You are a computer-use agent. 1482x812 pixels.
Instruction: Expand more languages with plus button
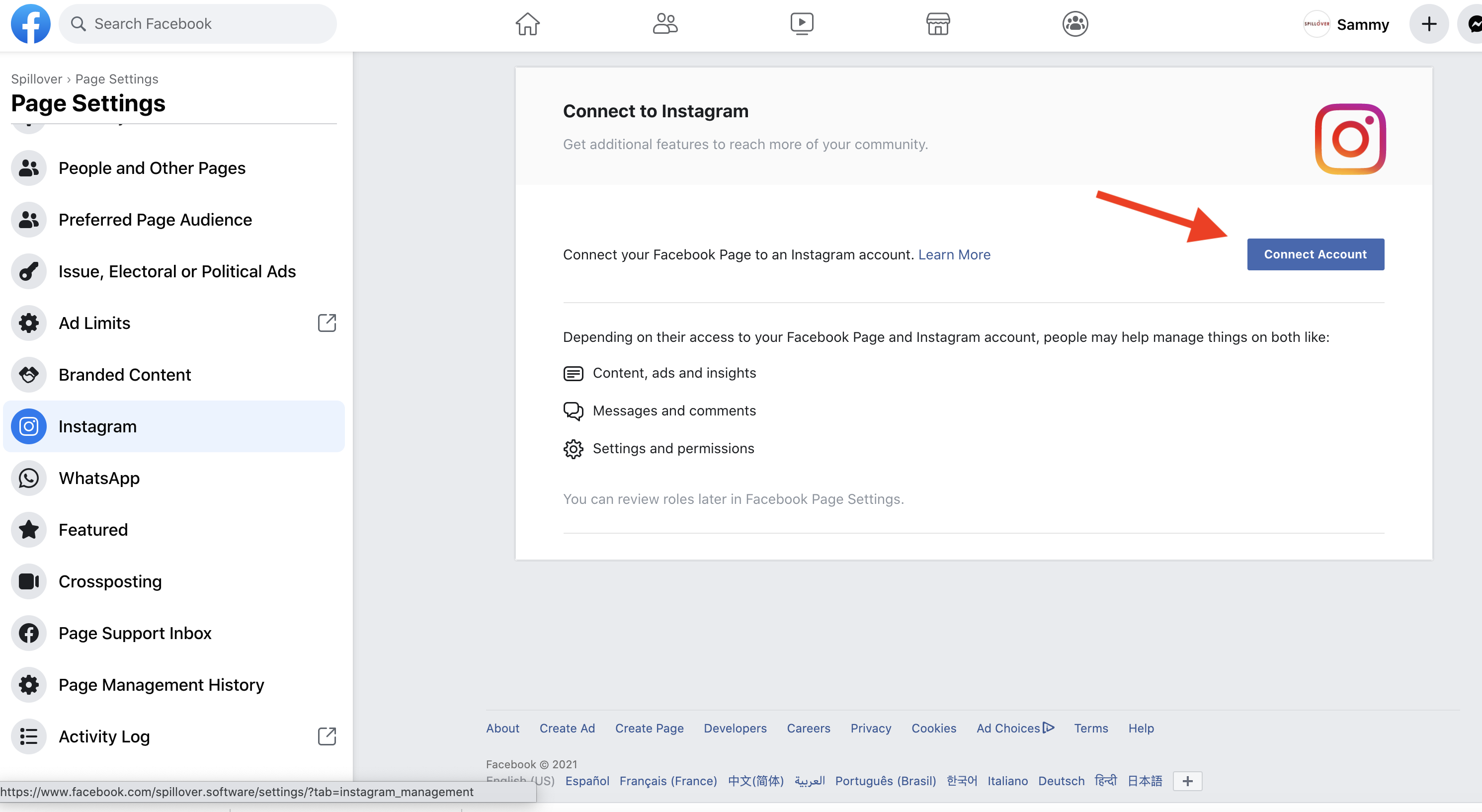click(x=1187, y=781)
